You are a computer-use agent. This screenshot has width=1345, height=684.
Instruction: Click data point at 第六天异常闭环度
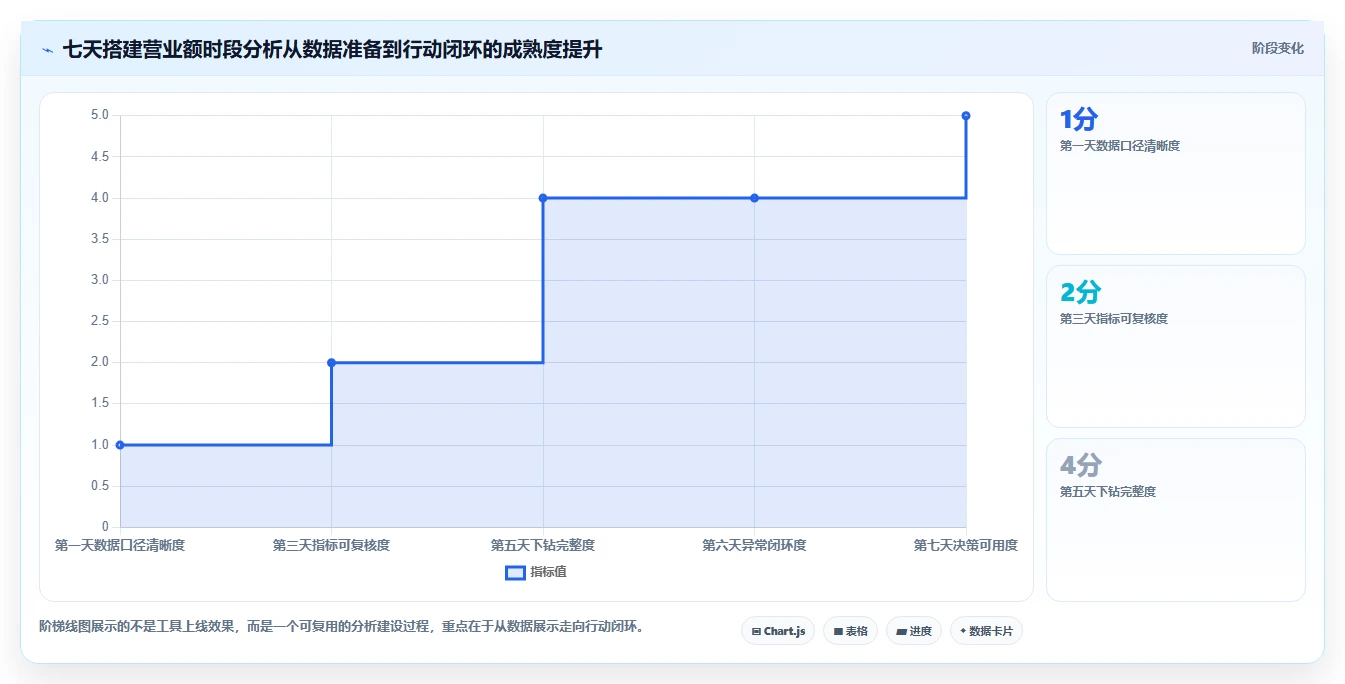[754, 198]
